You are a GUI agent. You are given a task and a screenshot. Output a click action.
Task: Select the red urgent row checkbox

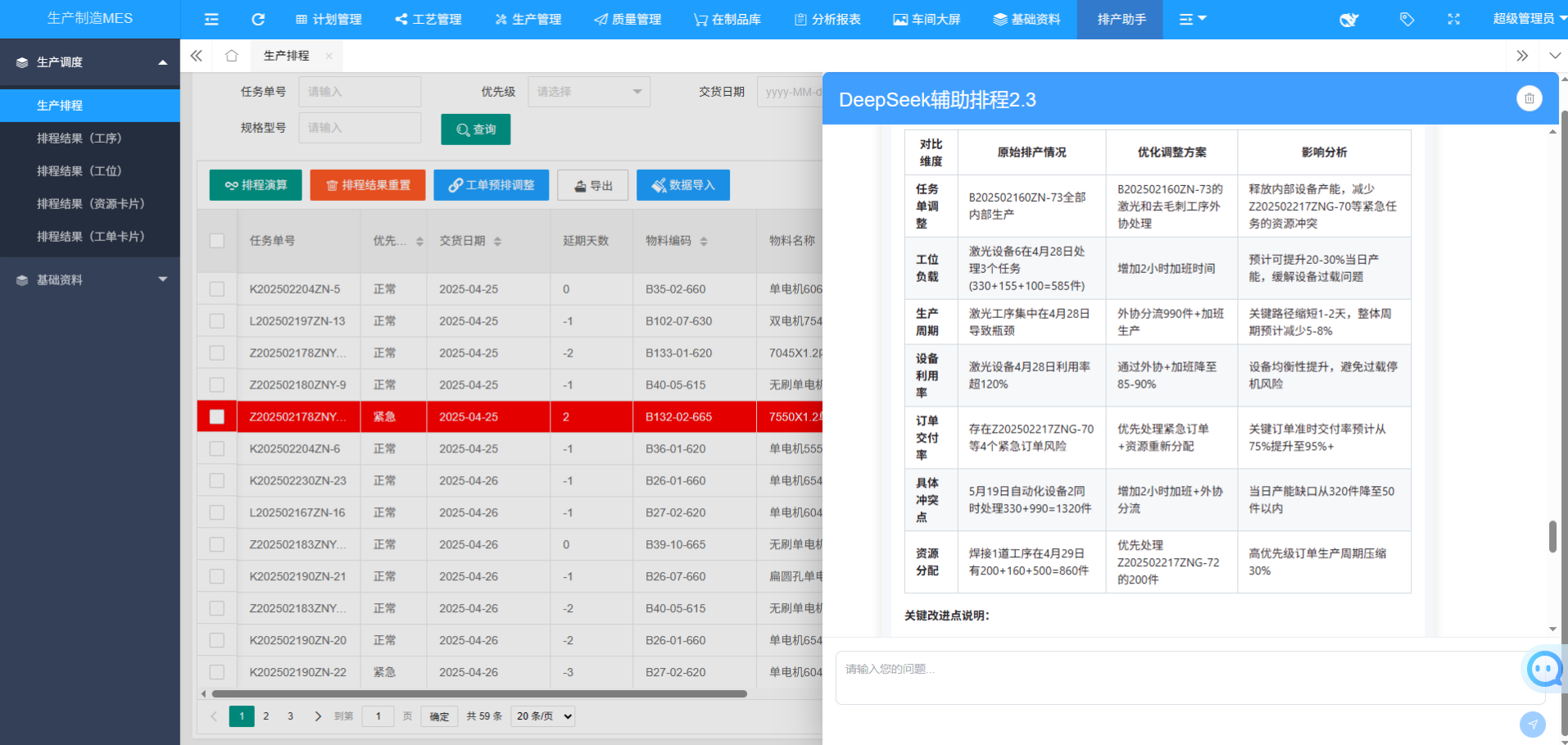(217, 417)
